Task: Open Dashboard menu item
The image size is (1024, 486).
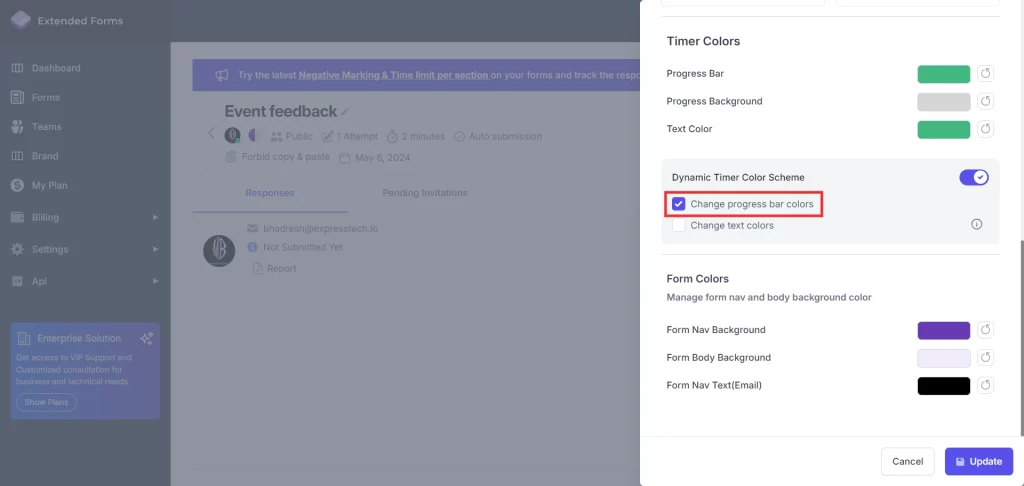Action: [56, 68]
